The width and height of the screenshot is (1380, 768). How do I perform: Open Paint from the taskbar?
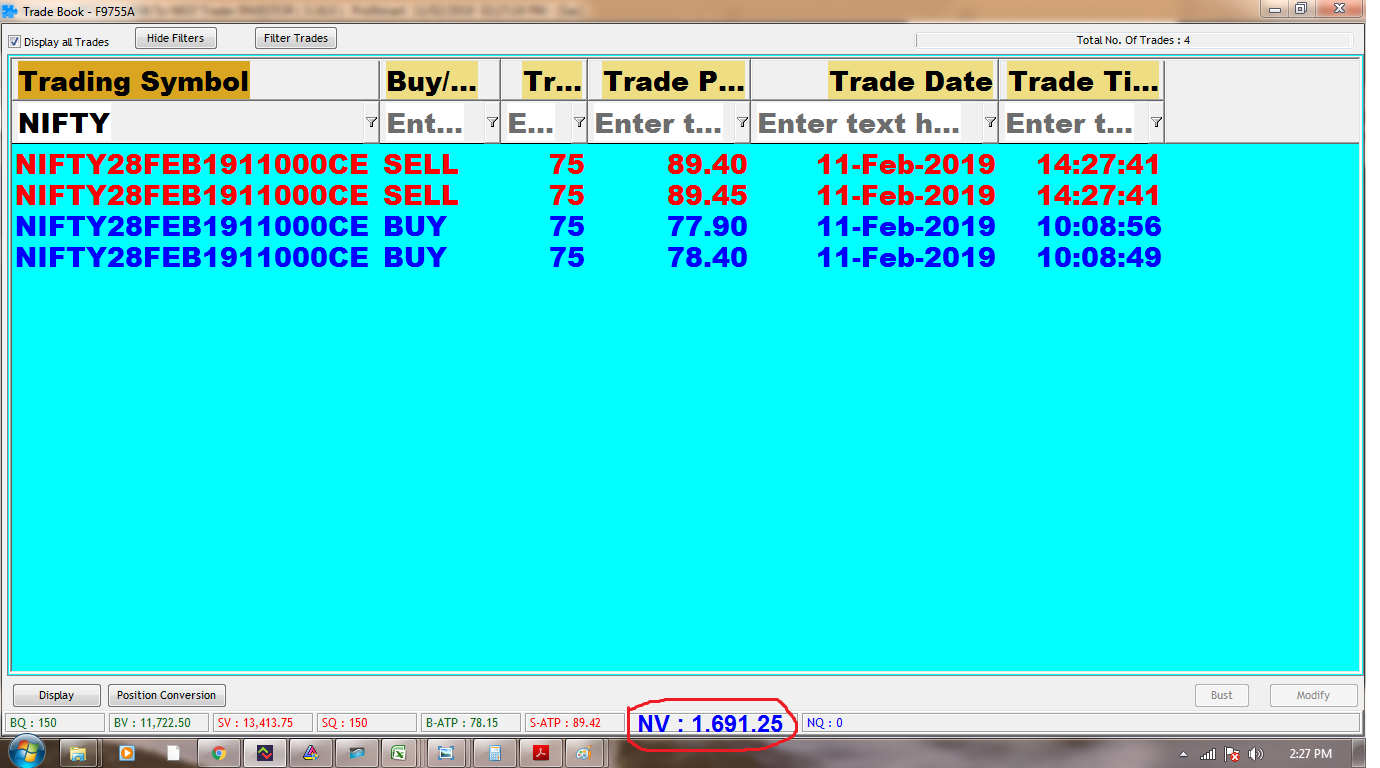pyautogui.click(x=585, y=753)
